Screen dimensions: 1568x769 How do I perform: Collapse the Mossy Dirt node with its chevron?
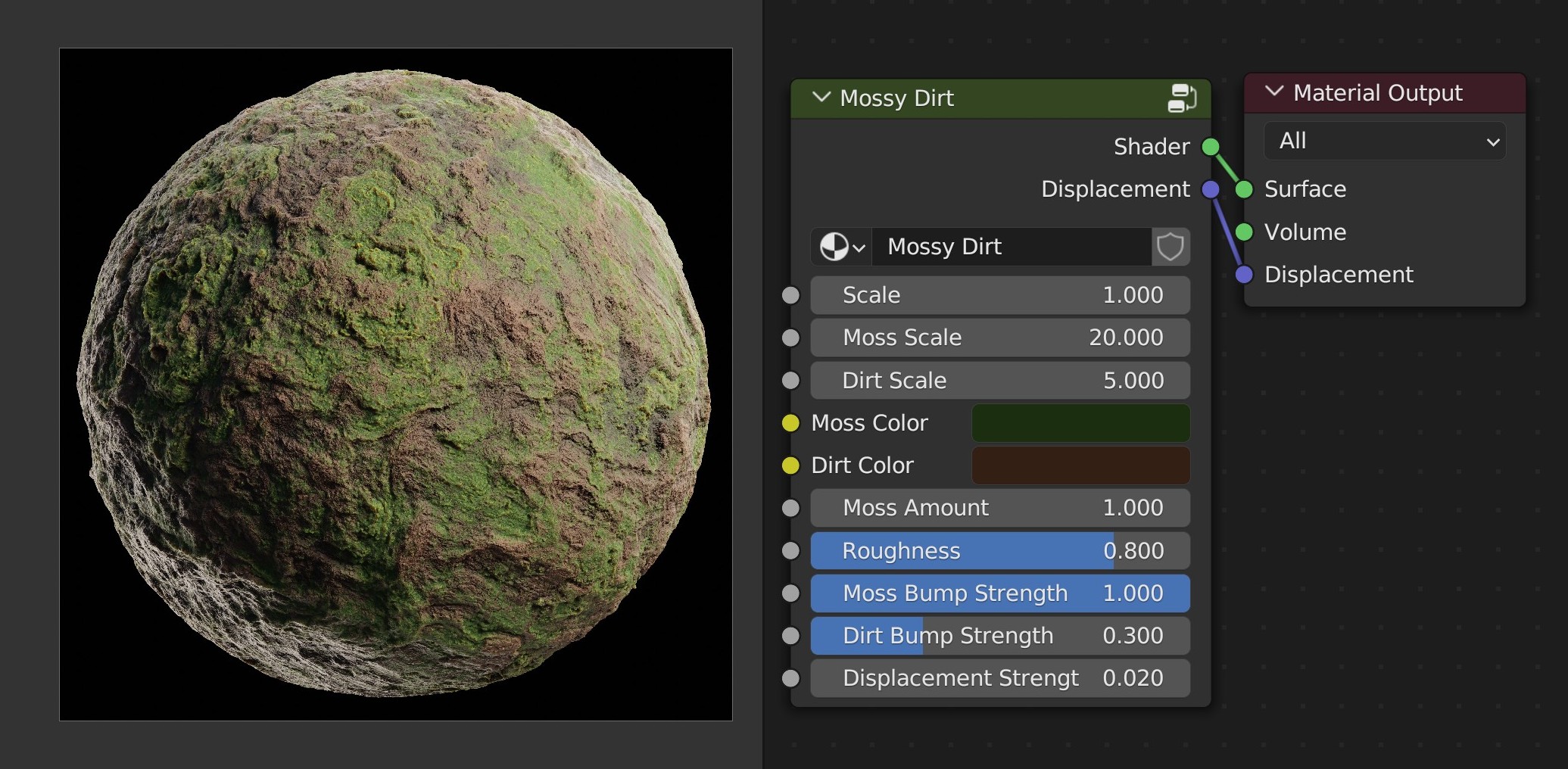820,98
